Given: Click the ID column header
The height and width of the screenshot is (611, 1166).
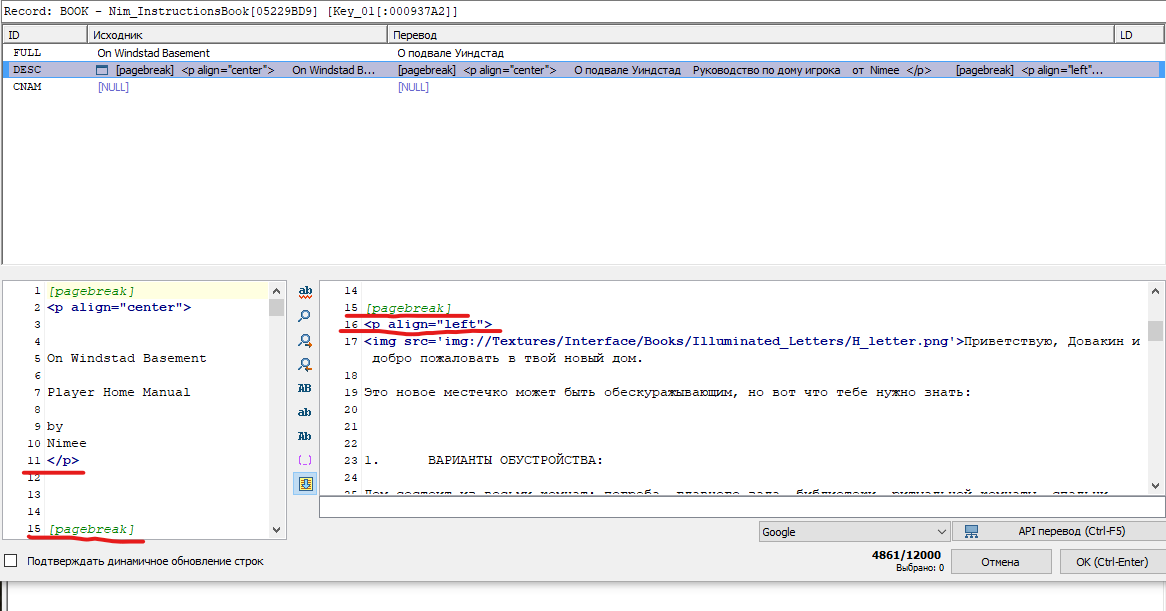Looking at the screenshot, I should 45,35.
